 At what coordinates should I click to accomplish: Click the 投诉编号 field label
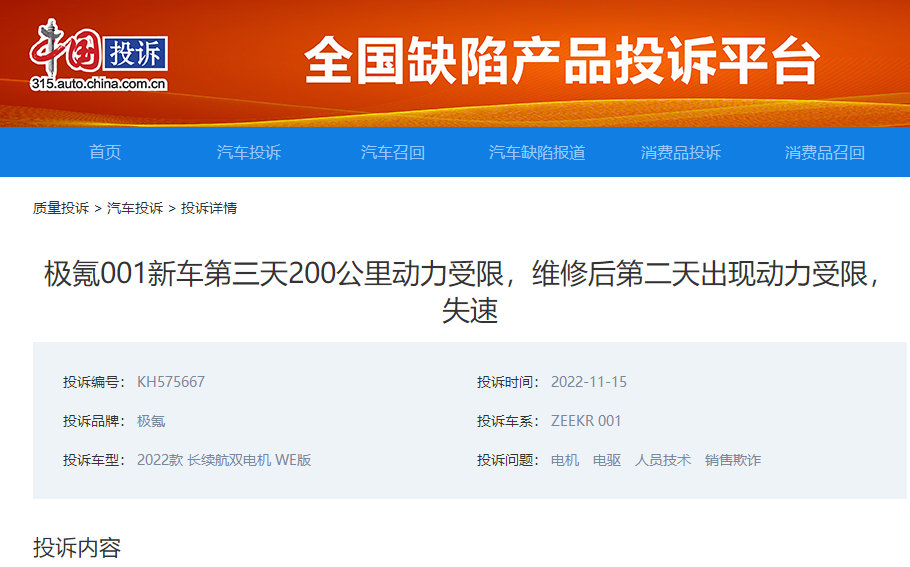pos(93,382)
